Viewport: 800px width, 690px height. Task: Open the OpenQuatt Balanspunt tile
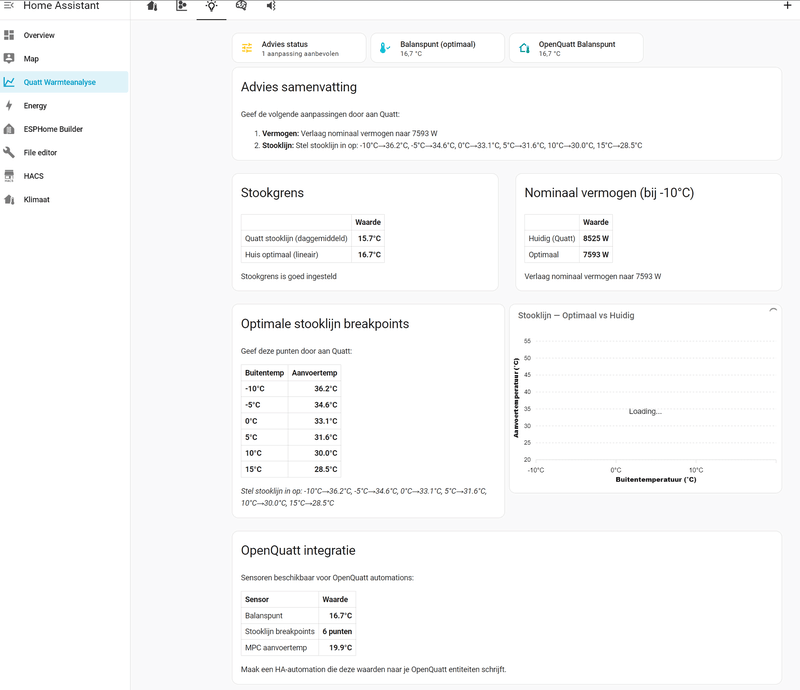576,48
